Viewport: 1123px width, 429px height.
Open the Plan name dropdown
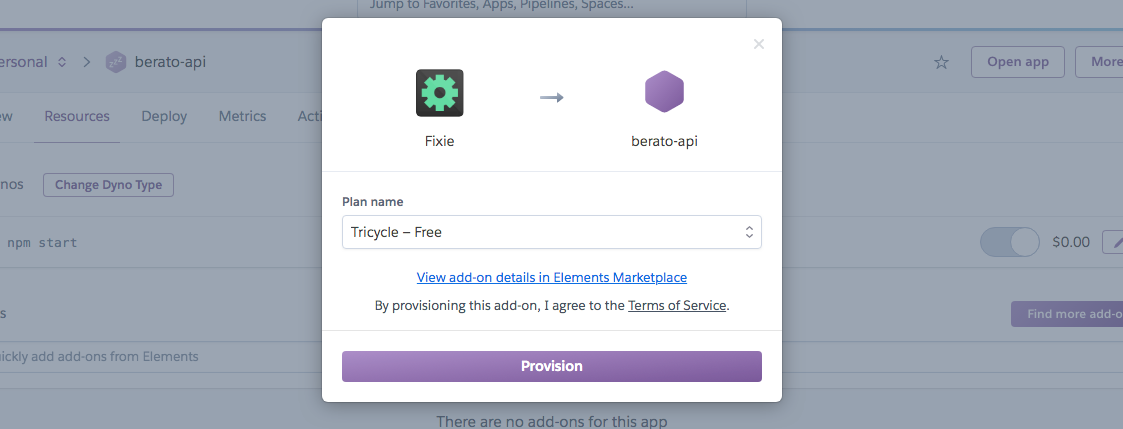tap(552, 232)
